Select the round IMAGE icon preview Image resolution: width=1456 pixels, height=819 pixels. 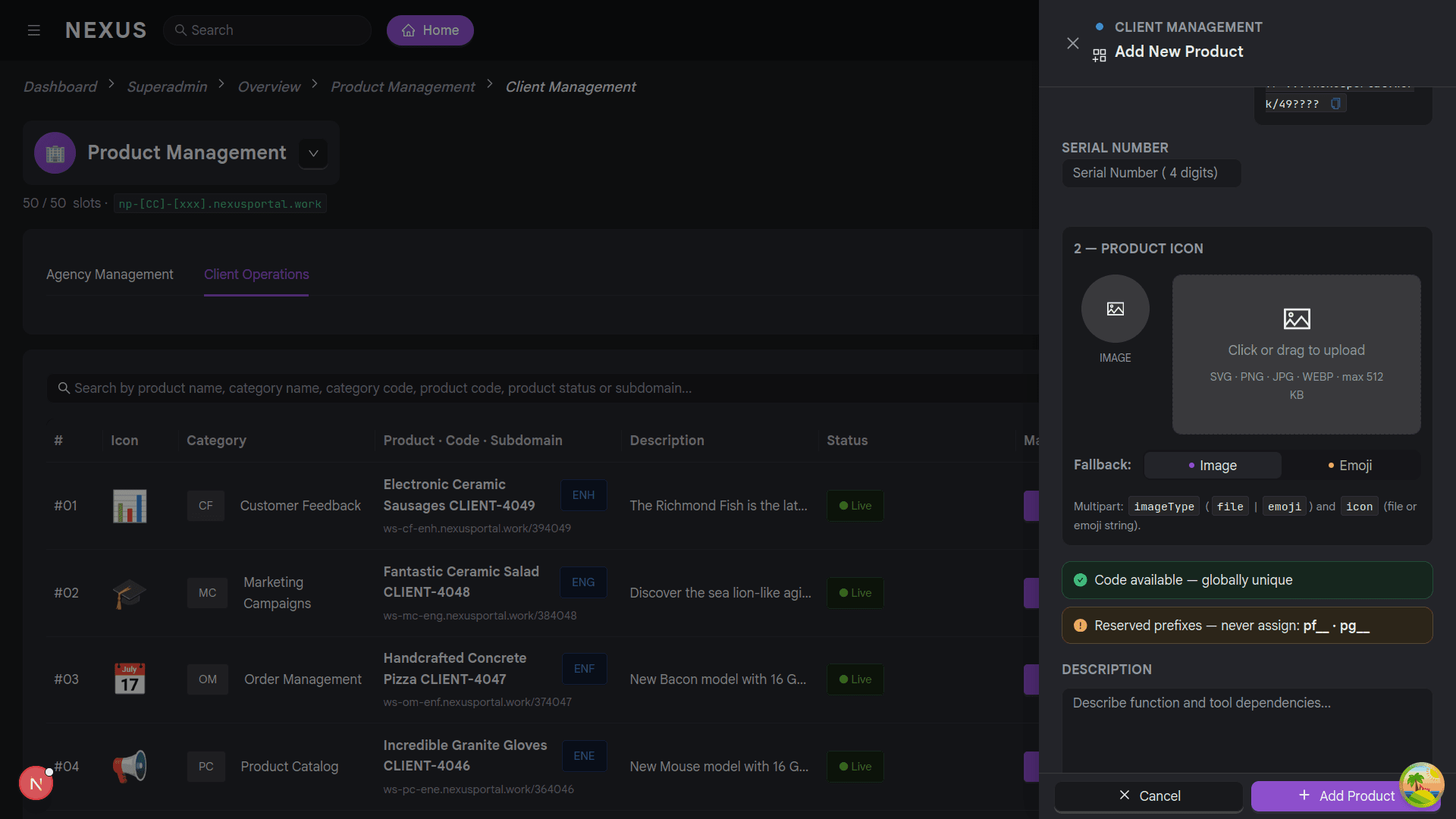[x=1115, y=309]
